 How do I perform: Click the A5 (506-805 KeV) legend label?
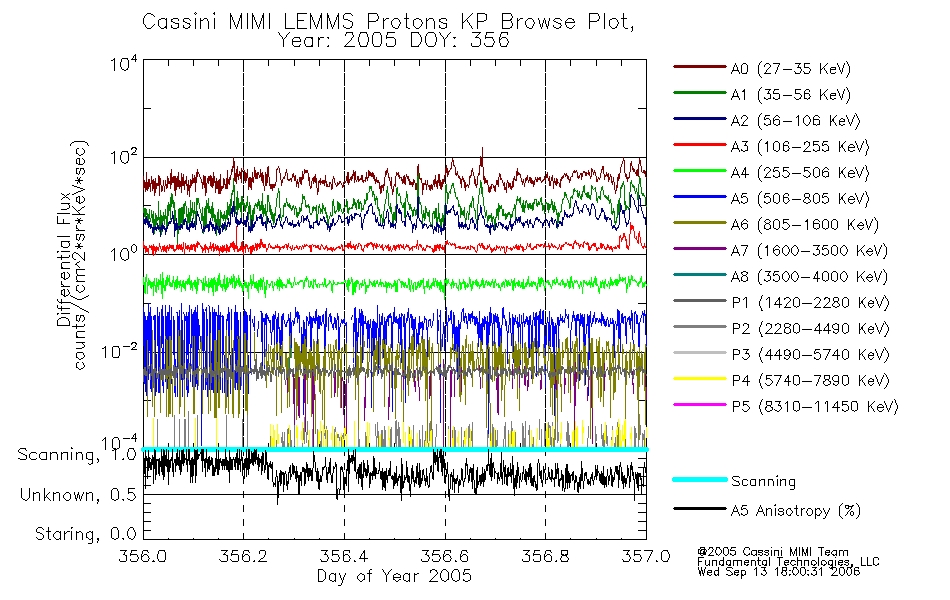pyautogui.click(x=800, y=199)
